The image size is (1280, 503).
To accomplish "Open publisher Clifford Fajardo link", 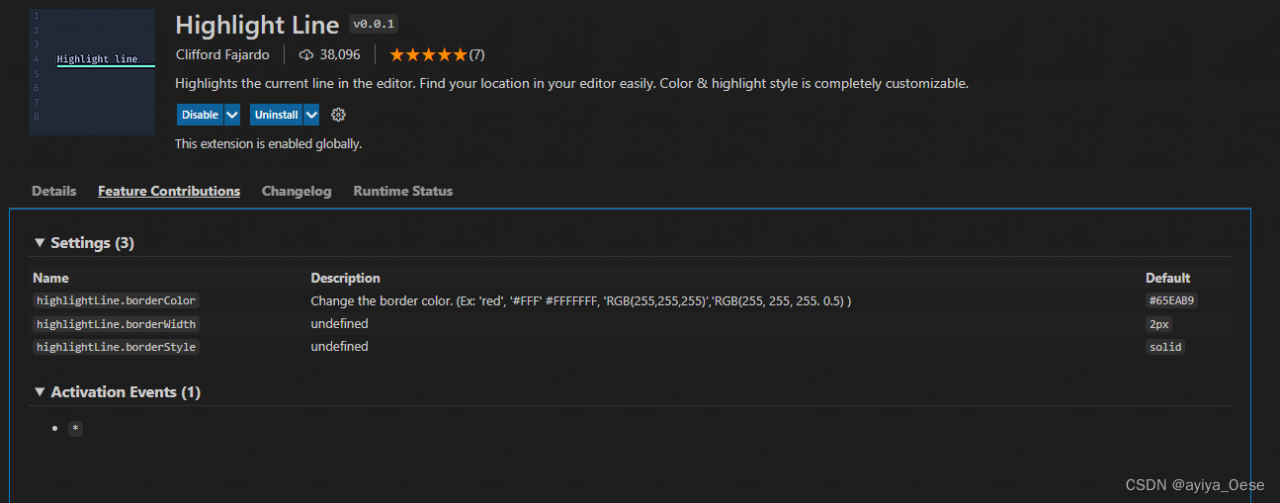I will [x=222, y=55].
